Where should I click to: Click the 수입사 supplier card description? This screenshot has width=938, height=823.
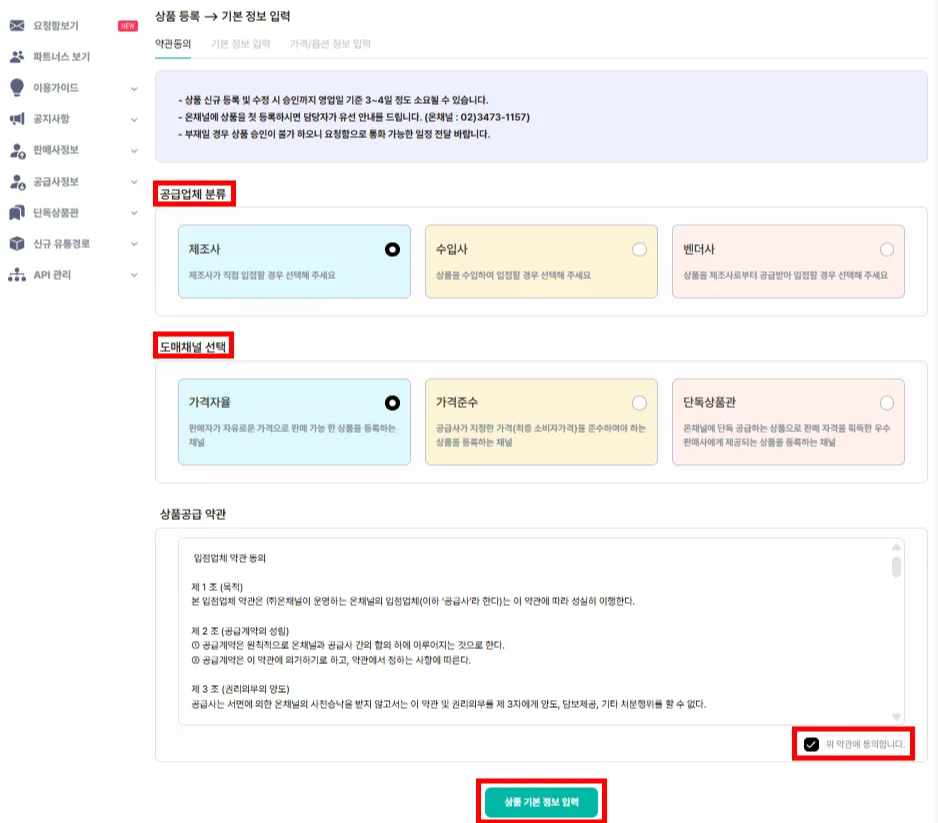pyautogui.click(x=513, y=275)
